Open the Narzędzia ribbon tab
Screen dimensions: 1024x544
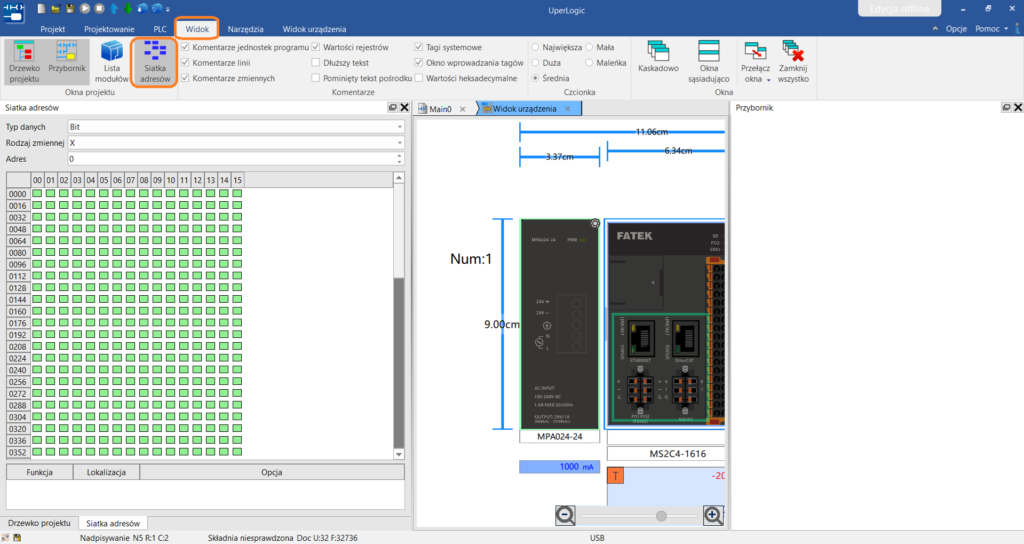click(246, 29)
